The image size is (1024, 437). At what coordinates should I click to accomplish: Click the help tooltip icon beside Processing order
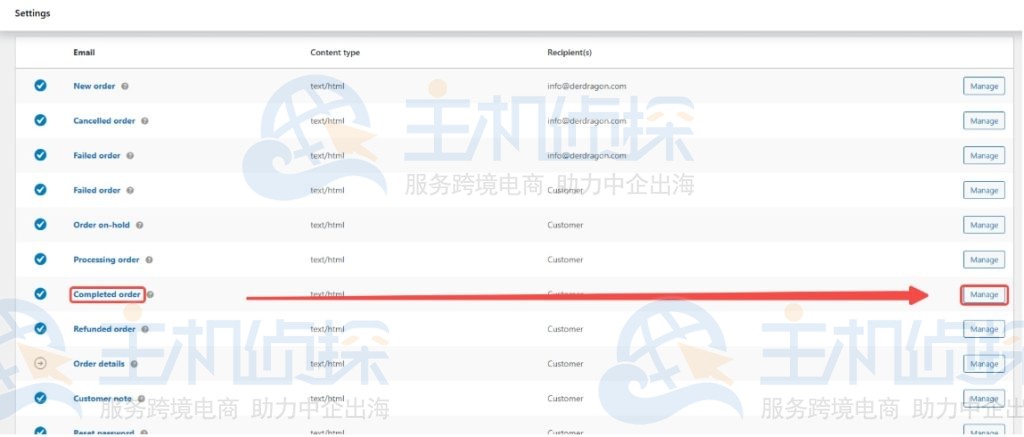click(149, 260)
